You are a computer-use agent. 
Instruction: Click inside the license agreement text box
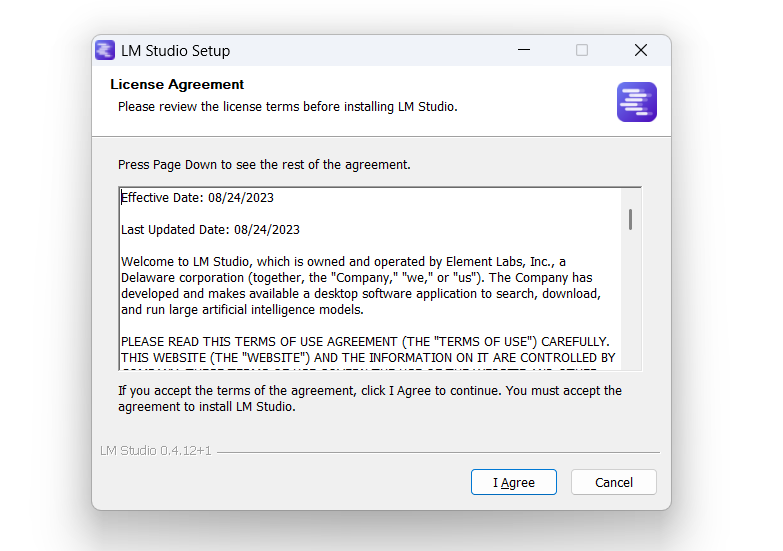click(380, 279)
